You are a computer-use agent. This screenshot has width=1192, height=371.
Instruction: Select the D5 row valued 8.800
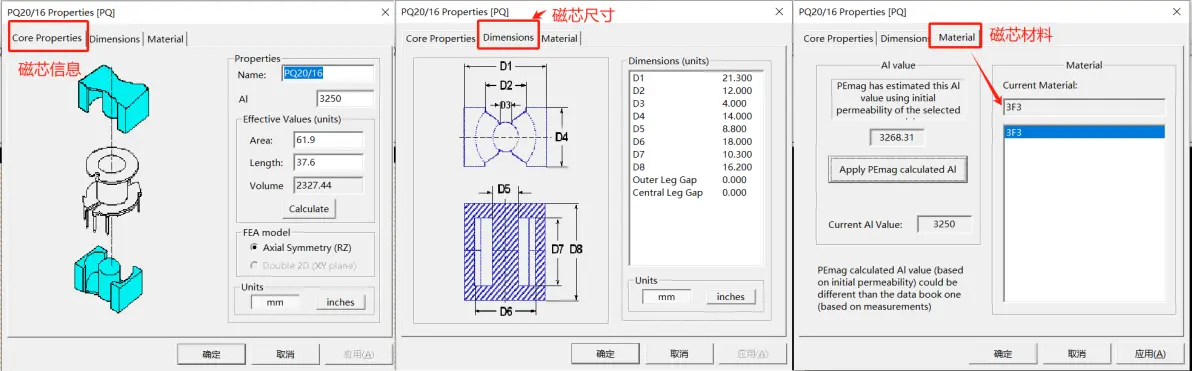(x=692, y=129)
